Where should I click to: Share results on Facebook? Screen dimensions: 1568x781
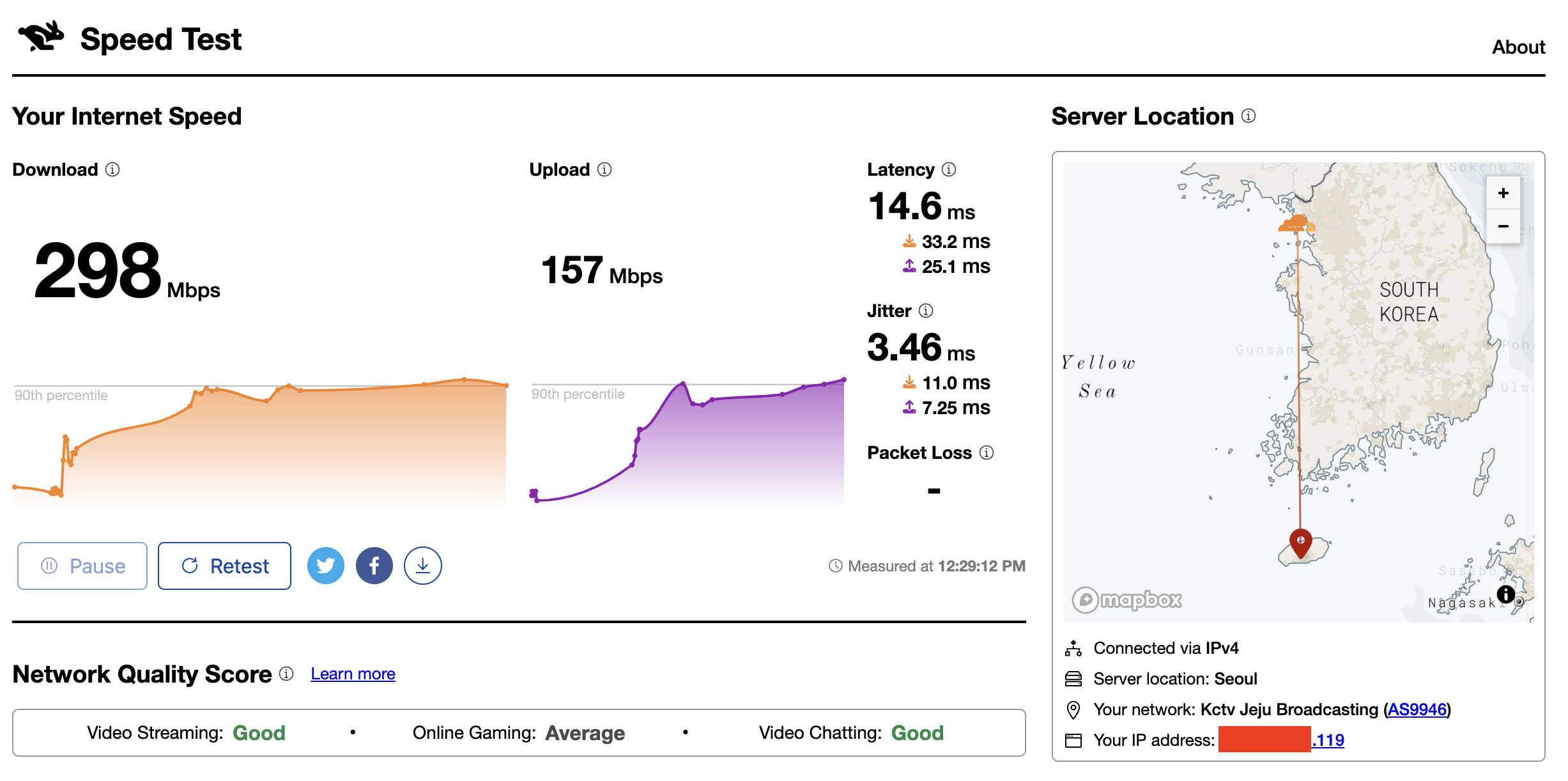[x=374, y=566]
